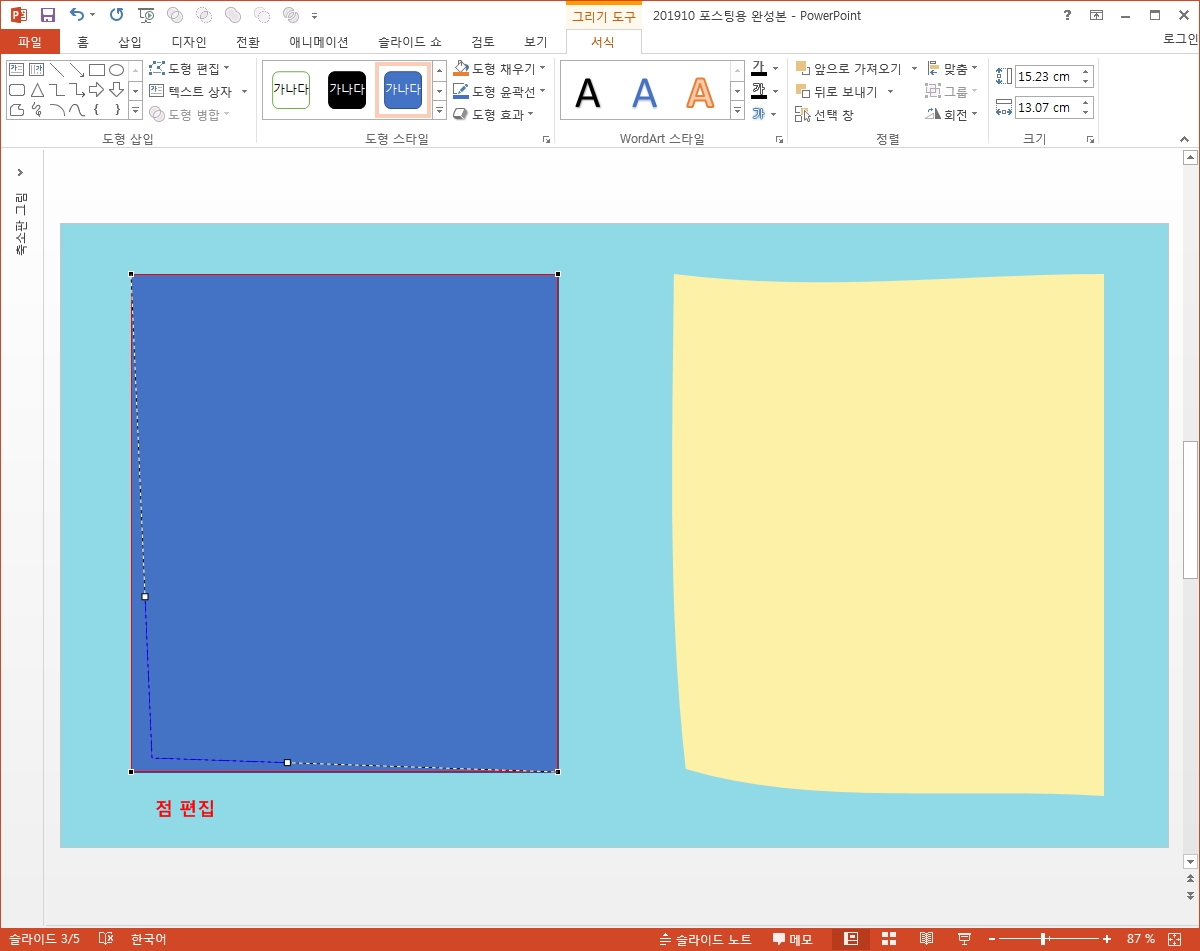Toggle 슬라이드 노트 notes pane
The width and height of the screenshot is (1200, 951).
coord(706,939)
